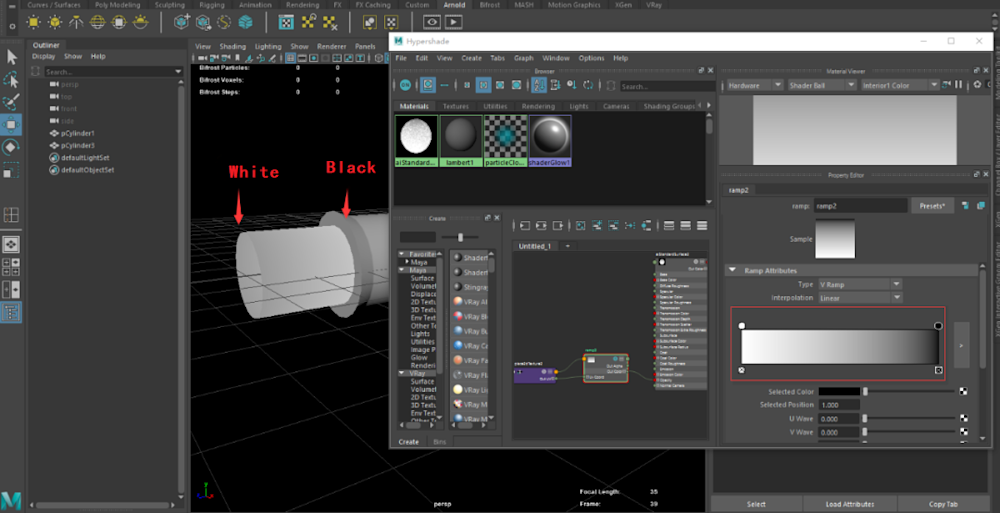1000x513 pixels.
Task: Activate the Lasso select tool
Action: pos(11,79)
